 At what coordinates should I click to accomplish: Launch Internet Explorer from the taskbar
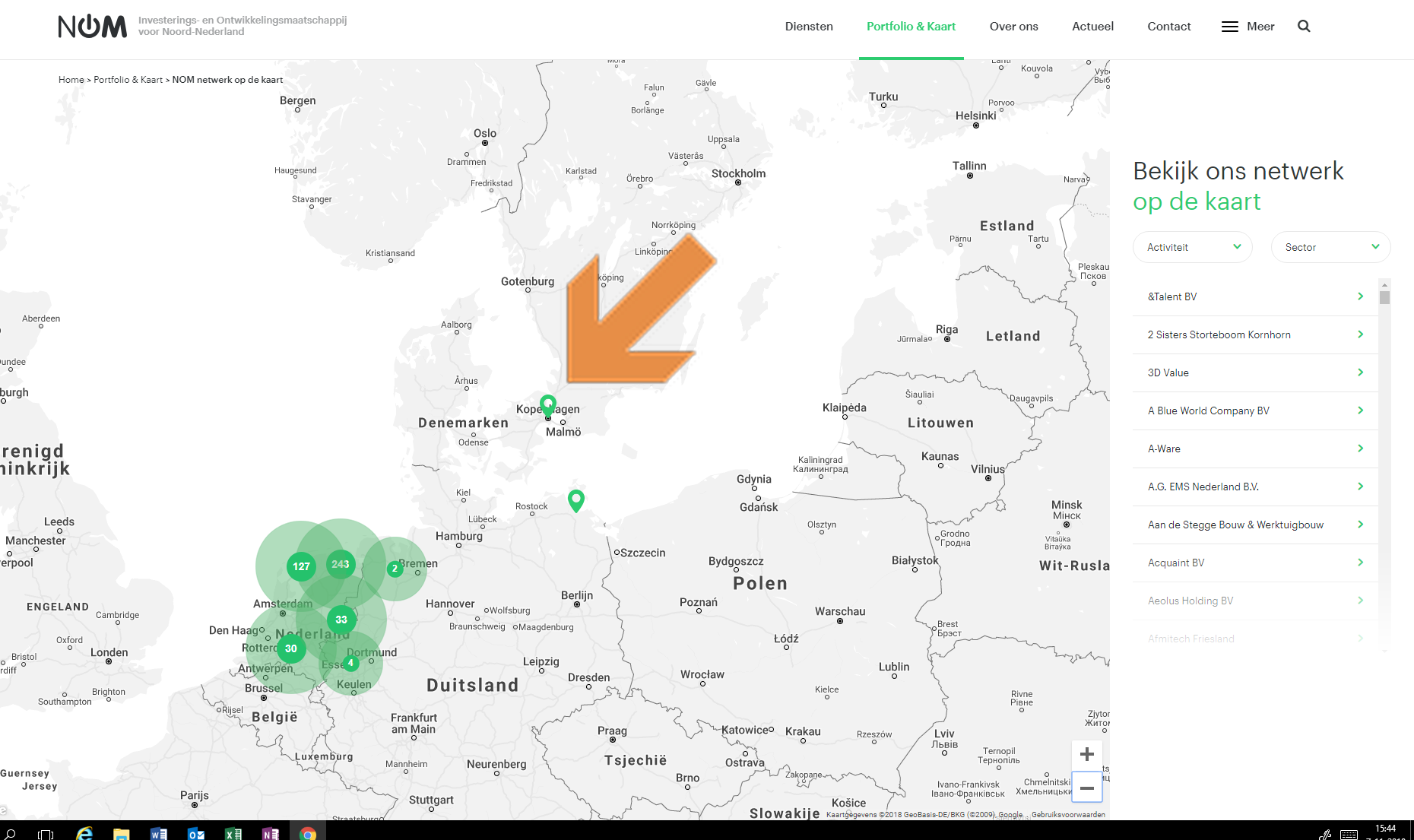(x=84, y=834)
